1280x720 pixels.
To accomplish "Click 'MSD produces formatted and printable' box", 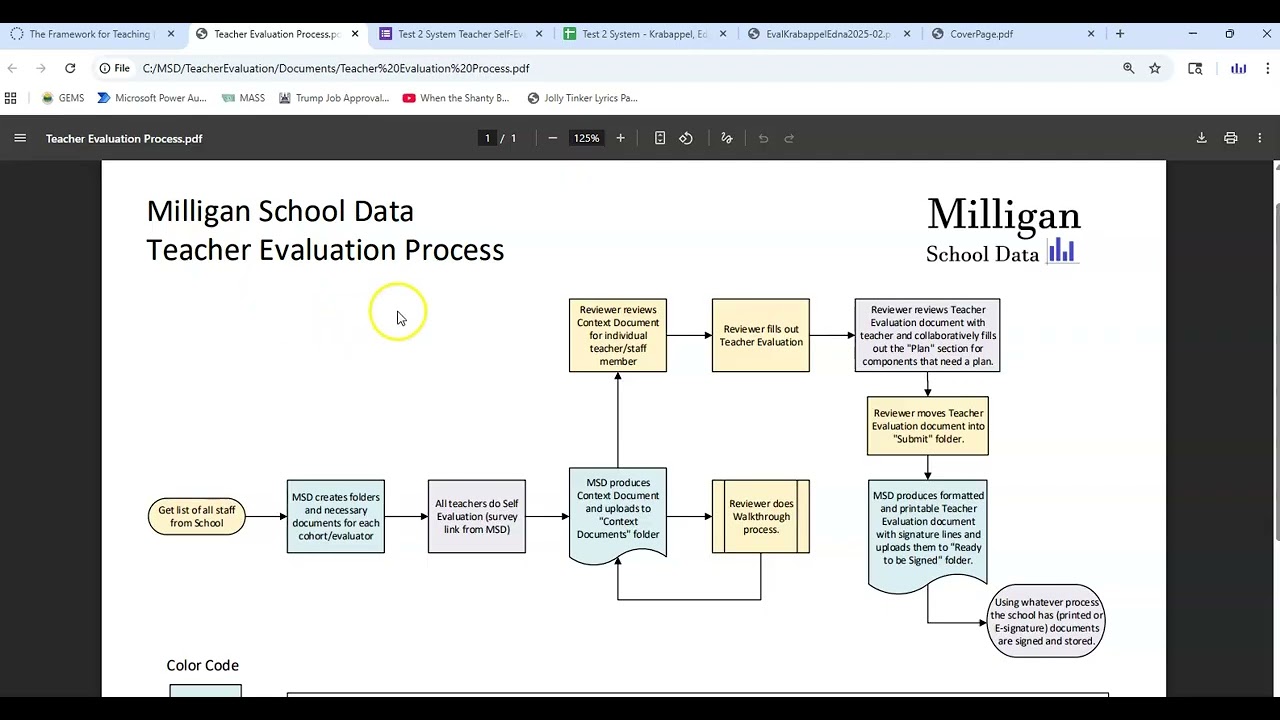I will pos(928,535).
